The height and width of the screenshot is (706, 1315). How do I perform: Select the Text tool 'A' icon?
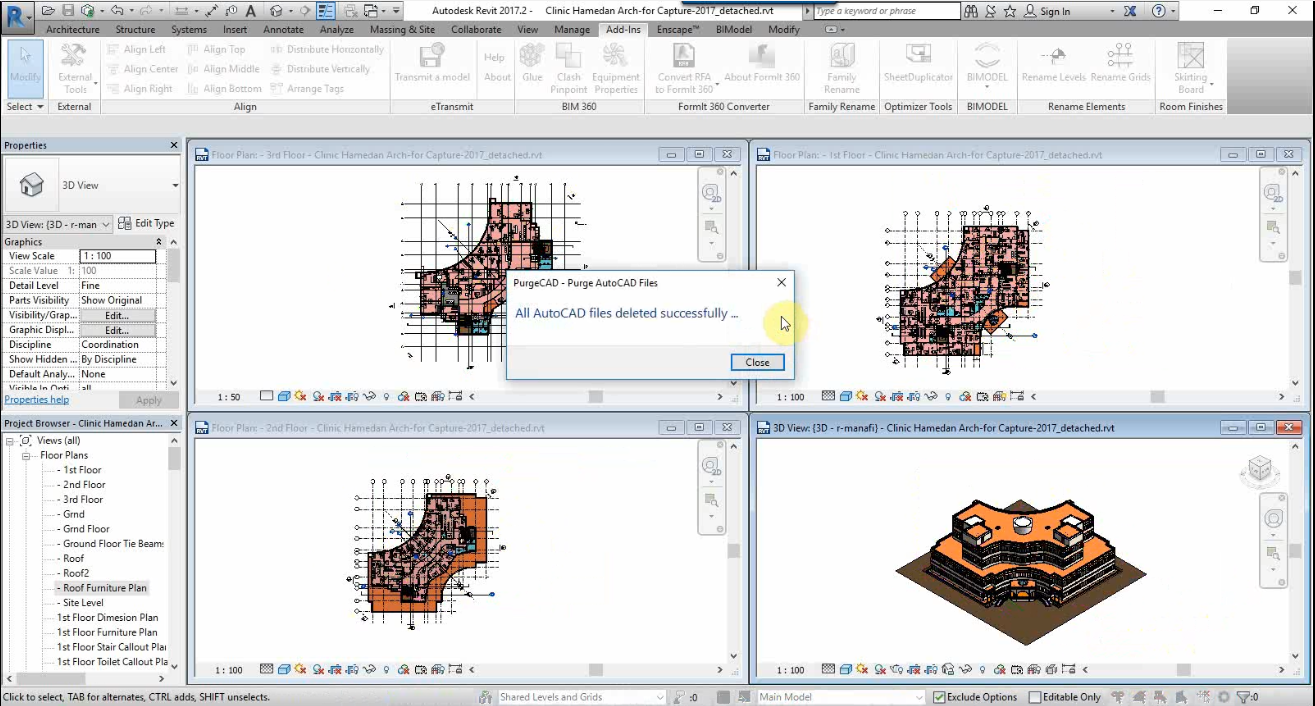(250, 11)
